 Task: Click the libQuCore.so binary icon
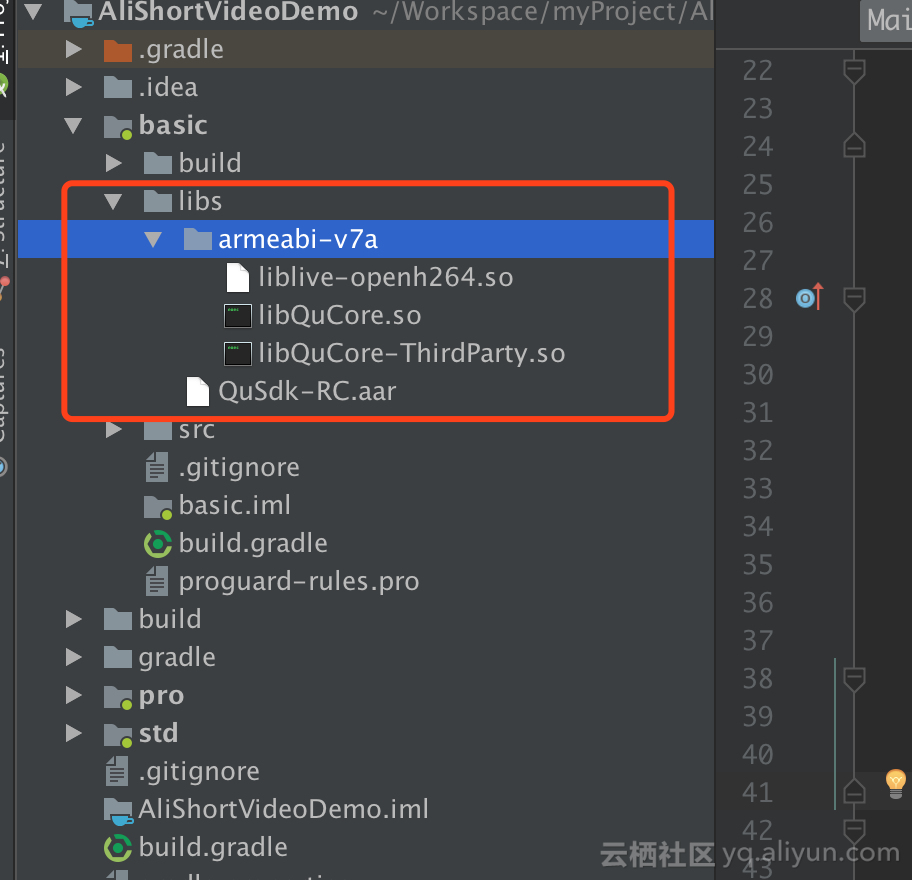(x=238, y=316)
